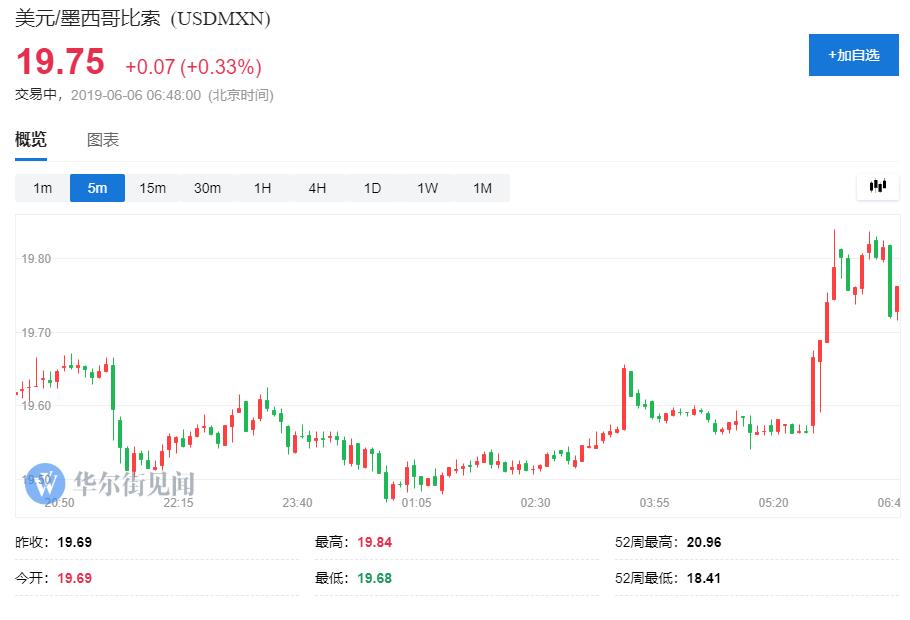Image resolution: width=910 pixels, height=620 pixels.
Task: Choose the 4H interval
Action: [317, 188]
